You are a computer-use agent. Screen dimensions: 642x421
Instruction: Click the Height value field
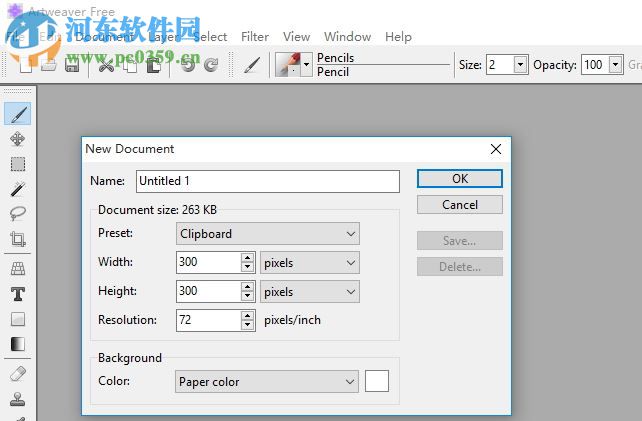209,292
